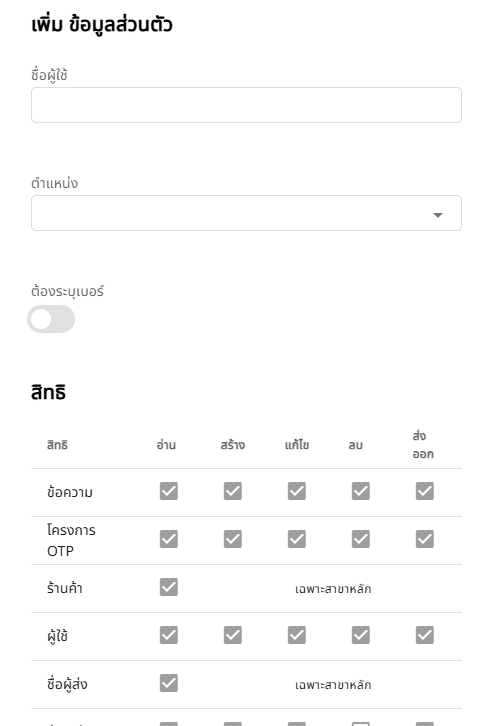
Task: Uncheck สร้าง permission for ข้อความ
Action: coord(233,491)
